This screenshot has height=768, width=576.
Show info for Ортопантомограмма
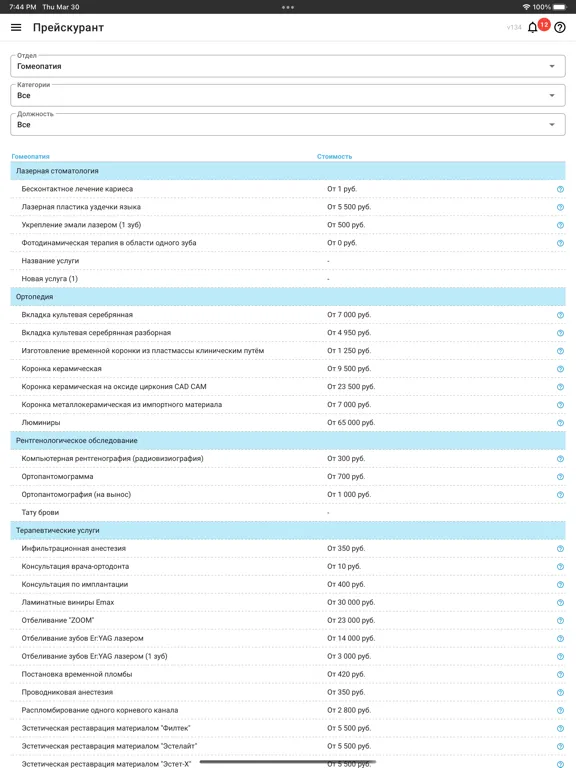point(560,477)
